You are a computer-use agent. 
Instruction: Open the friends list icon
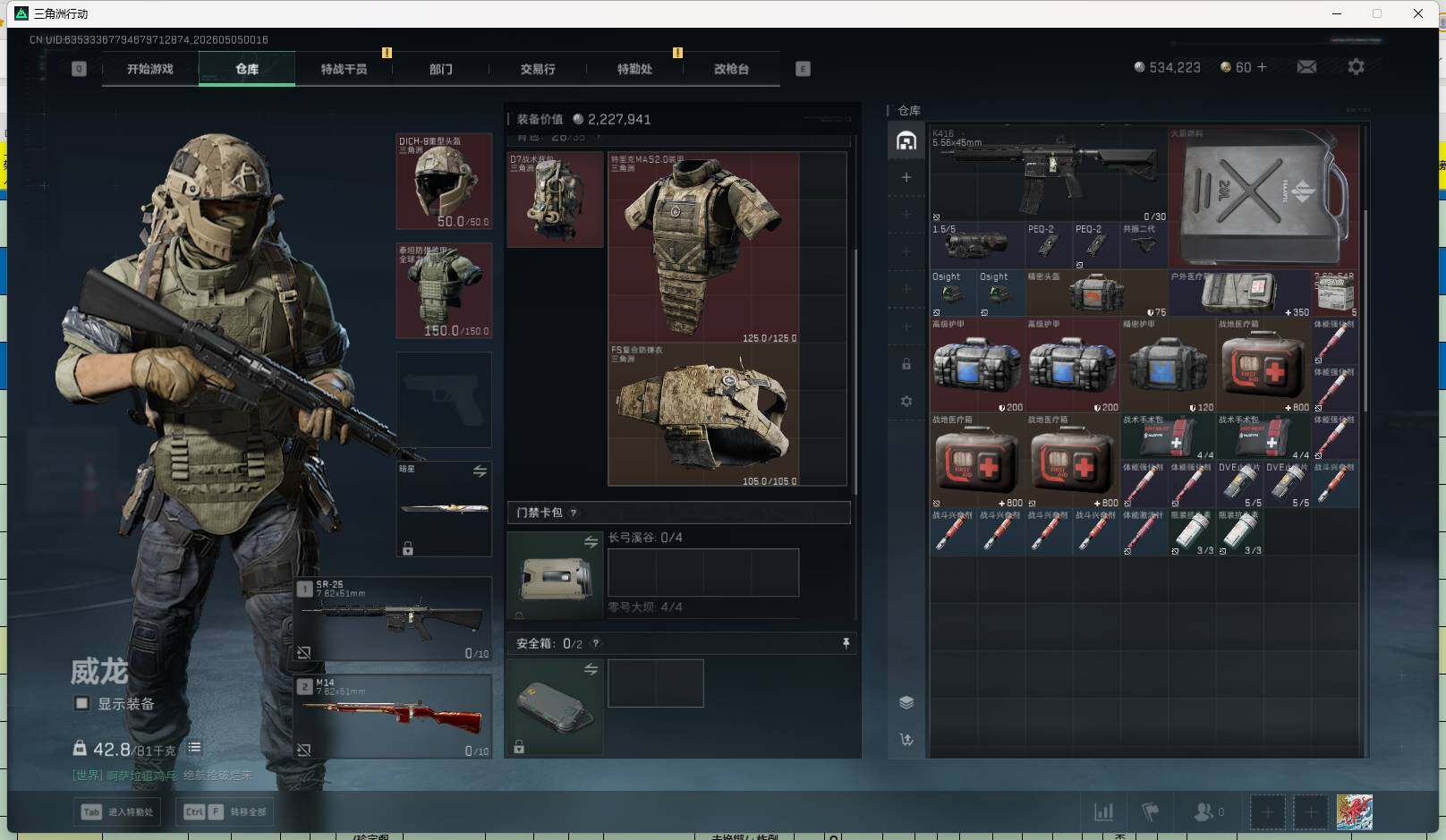point(1208,811)
